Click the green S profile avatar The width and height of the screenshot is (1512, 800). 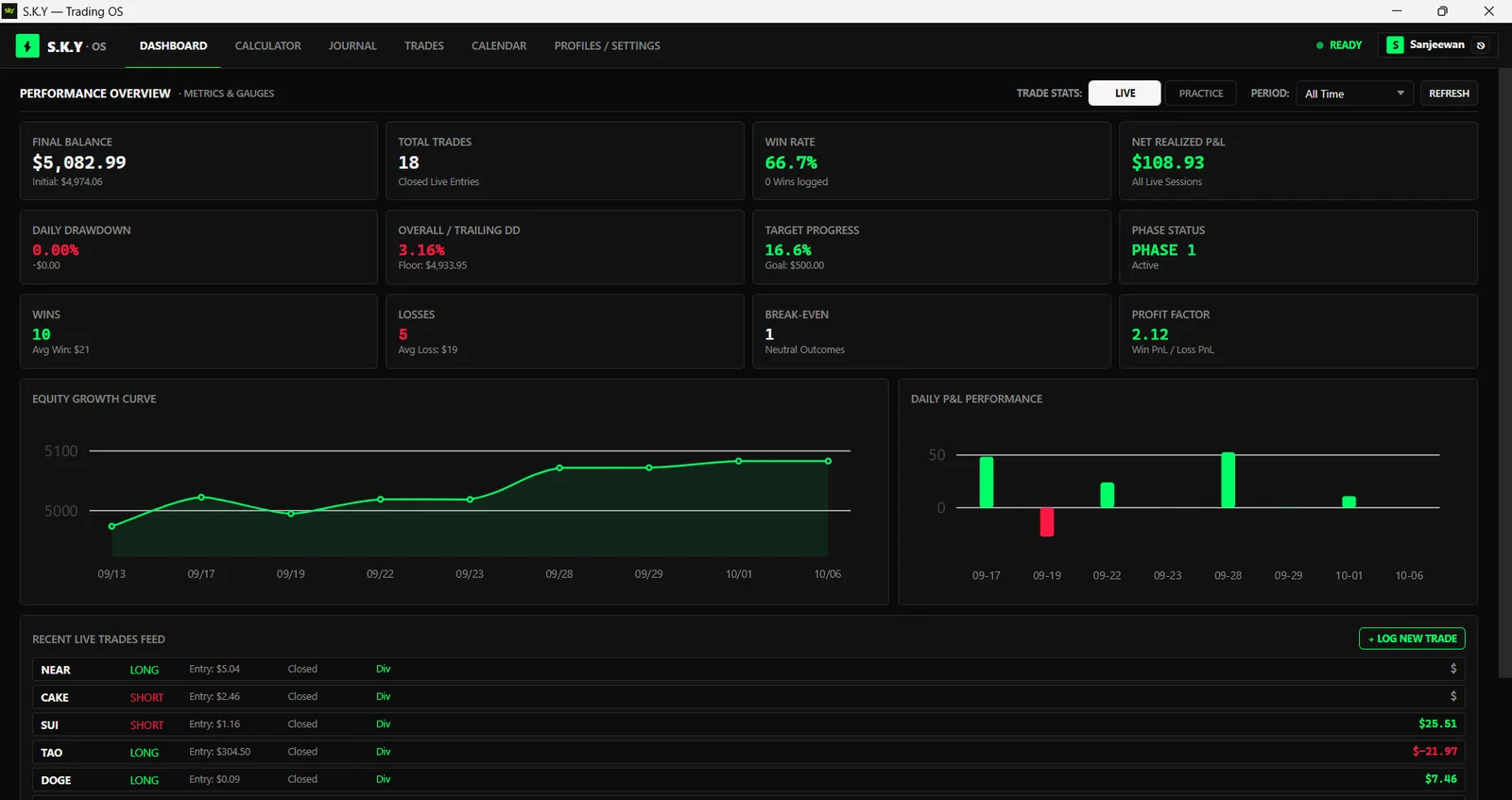coord(1395,45)
